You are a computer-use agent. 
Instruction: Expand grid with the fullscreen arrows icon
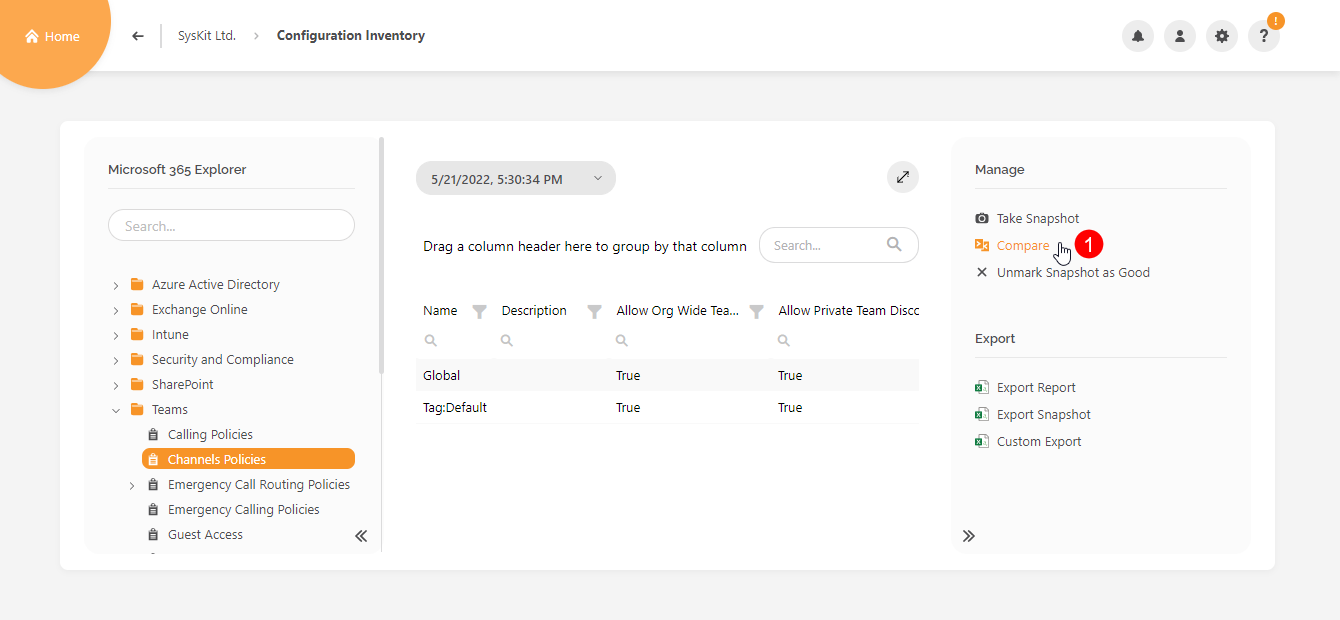(x=903, y=177)
